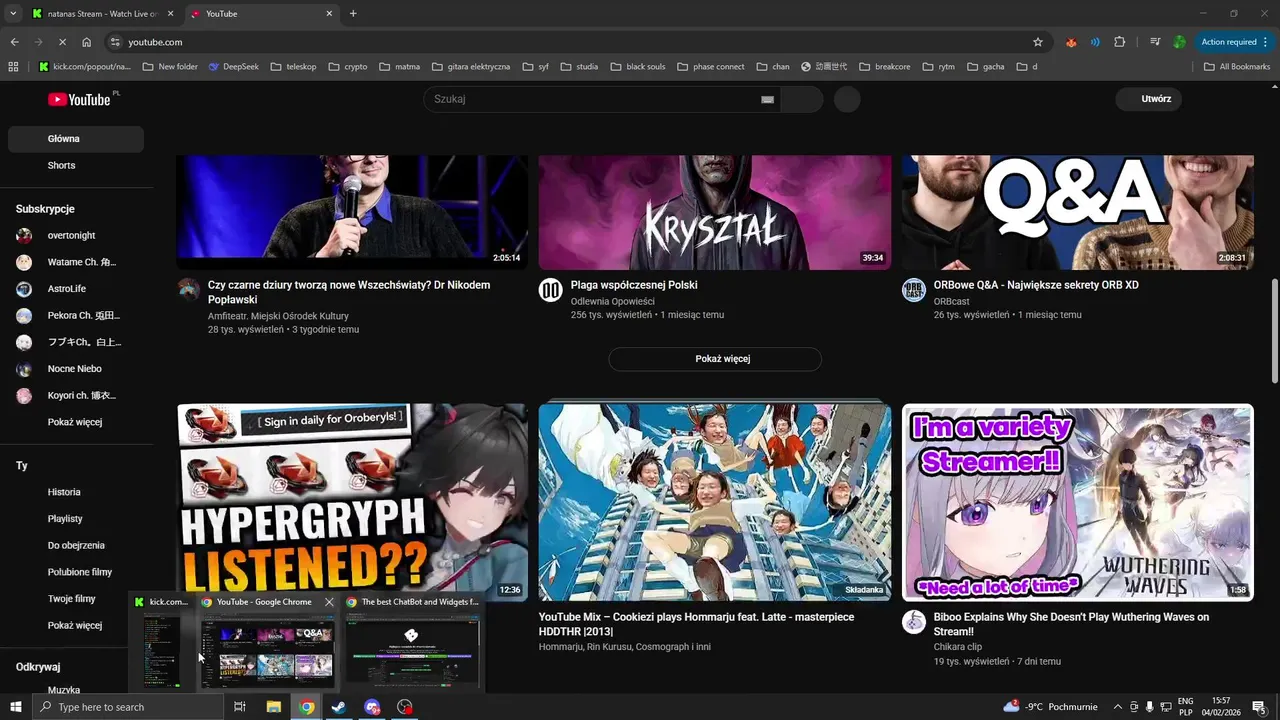Click the site info icon beside youtube.com

pyautogui.click(x=115, y=42)
